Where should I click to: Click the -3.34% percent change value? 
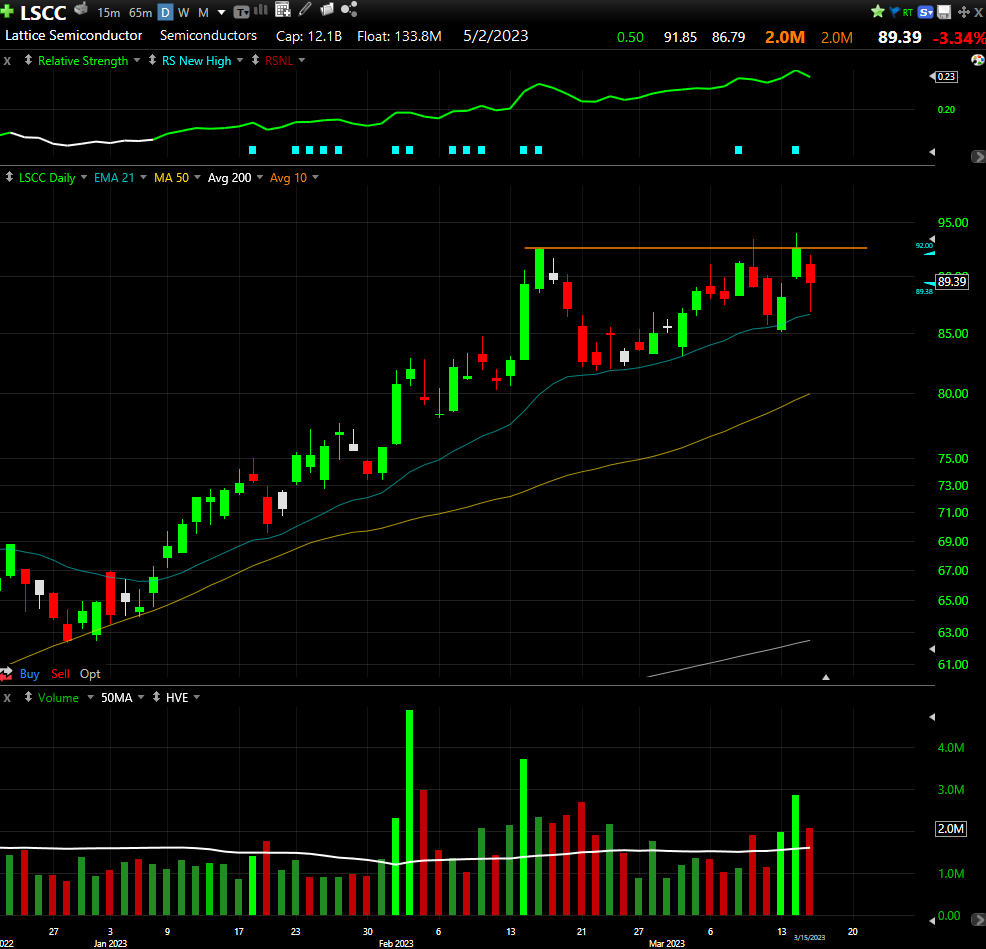pos(958,38)
